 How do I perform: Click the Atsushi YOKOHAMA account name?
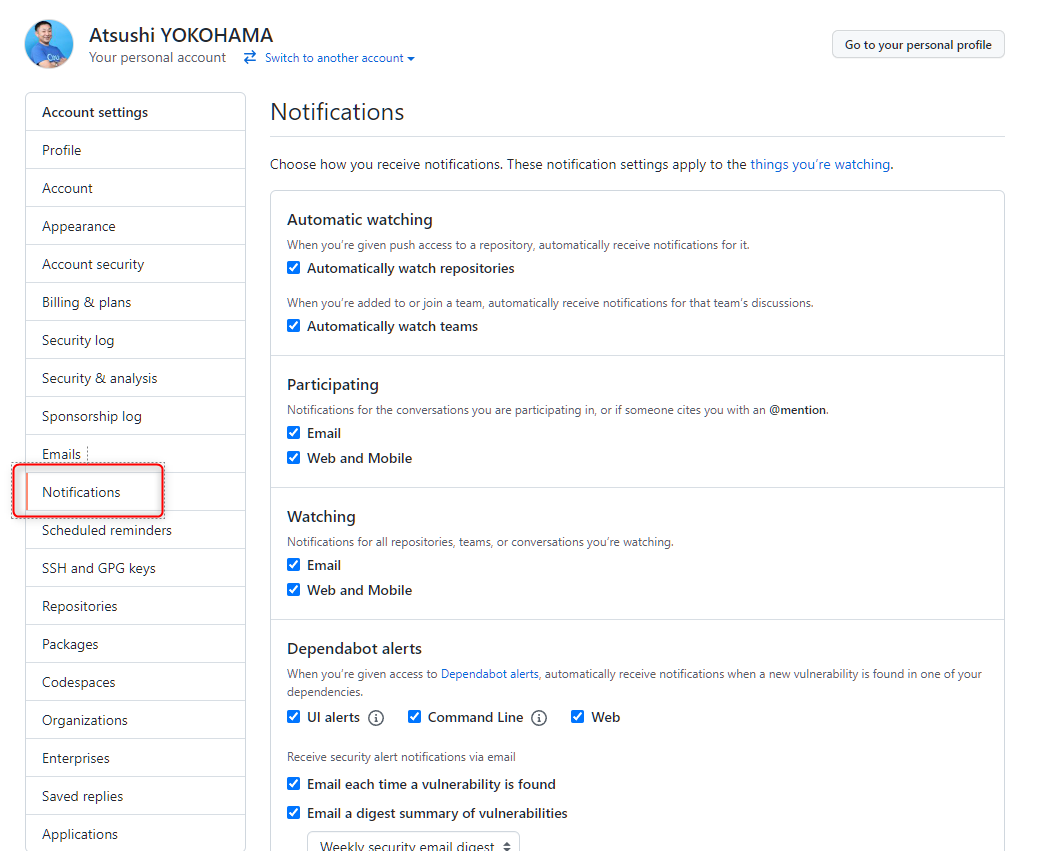click(x=181, y=35)
